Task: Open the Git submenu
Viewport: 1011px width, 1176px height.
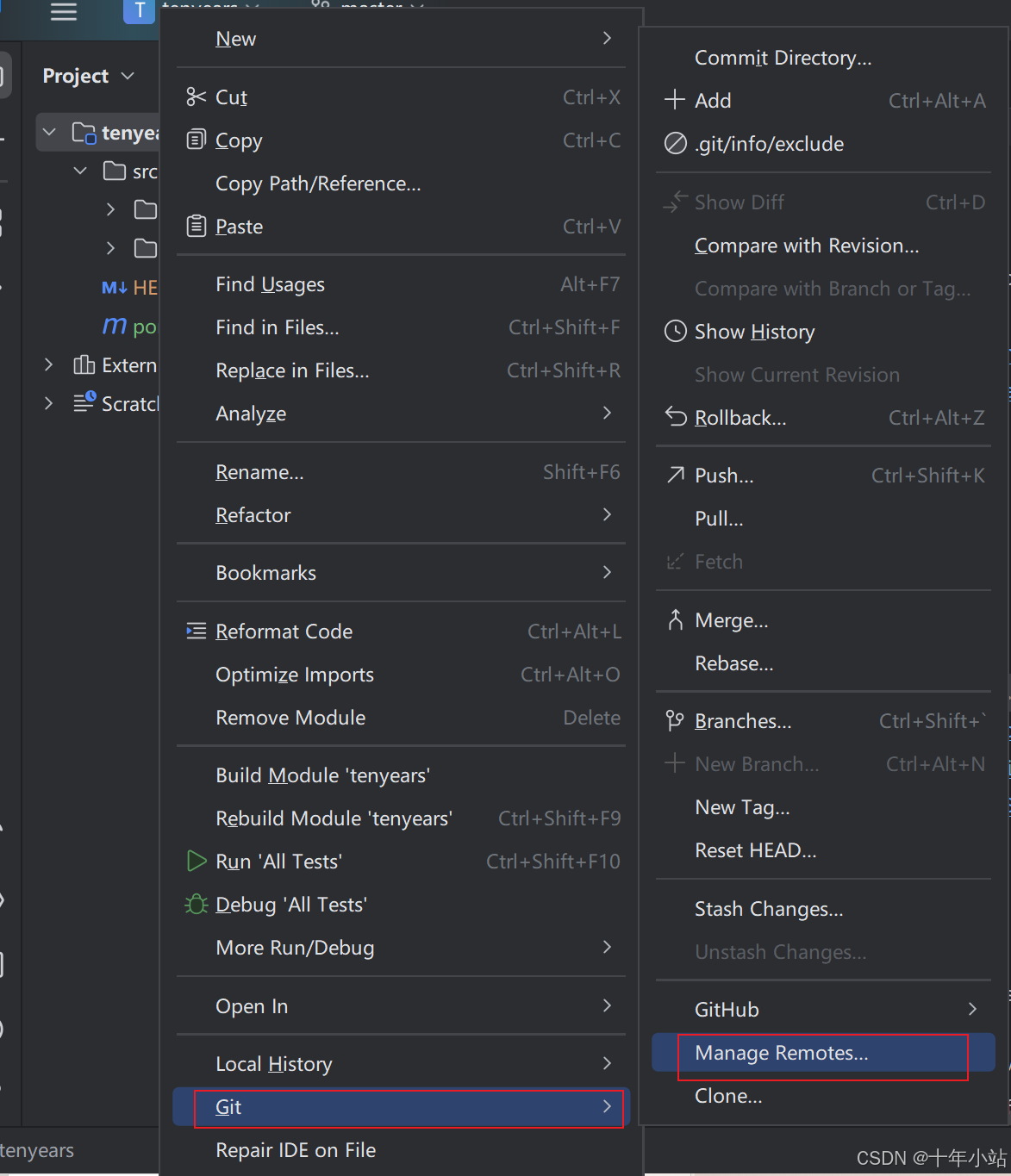Action: tap(402, 1107)
